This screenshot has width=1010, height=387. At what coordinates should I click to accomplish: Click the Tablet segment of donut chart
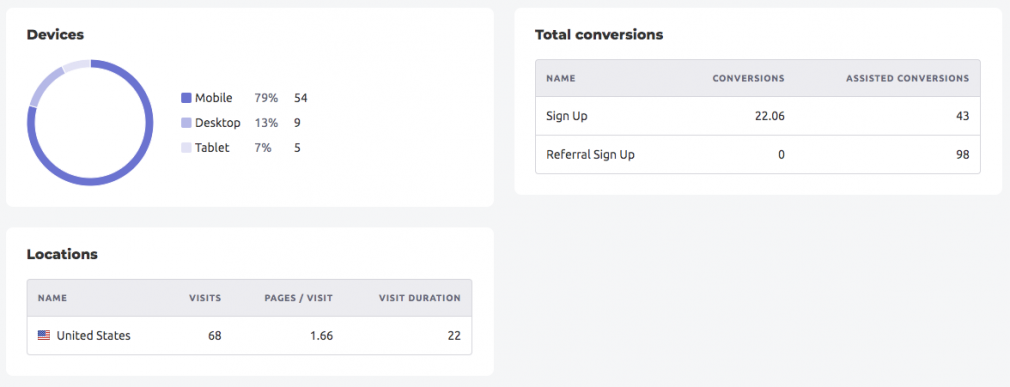click(x=76, y=64)
